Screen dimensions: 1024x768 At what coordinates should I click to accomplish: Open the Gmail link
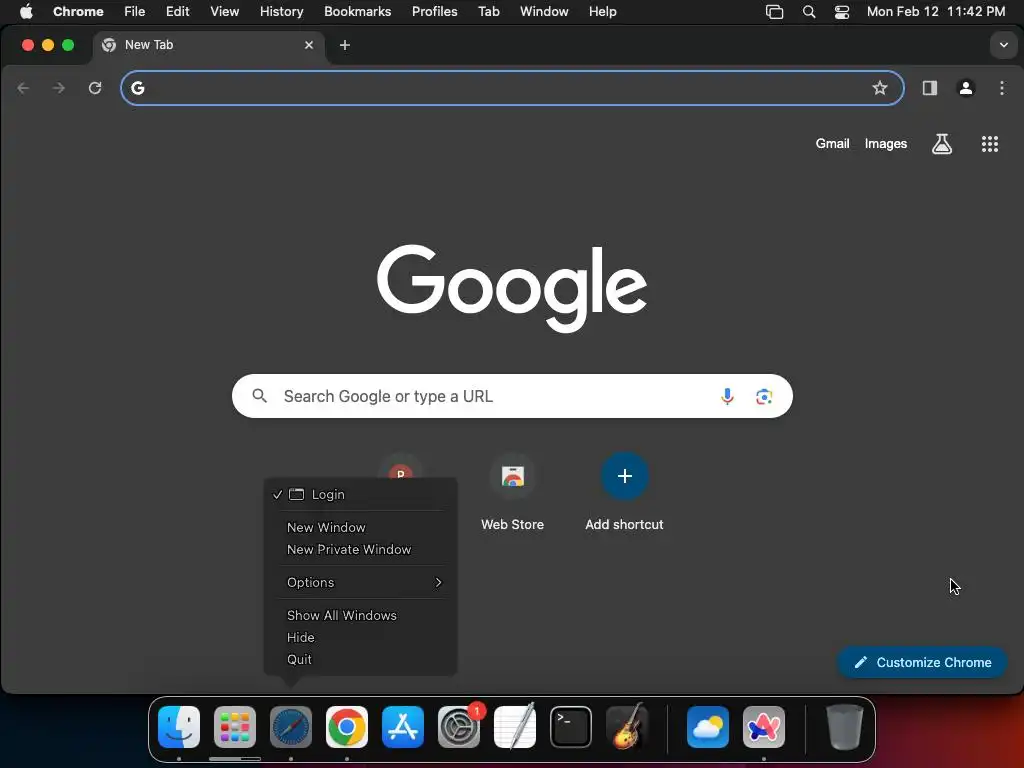coord(832,144)
